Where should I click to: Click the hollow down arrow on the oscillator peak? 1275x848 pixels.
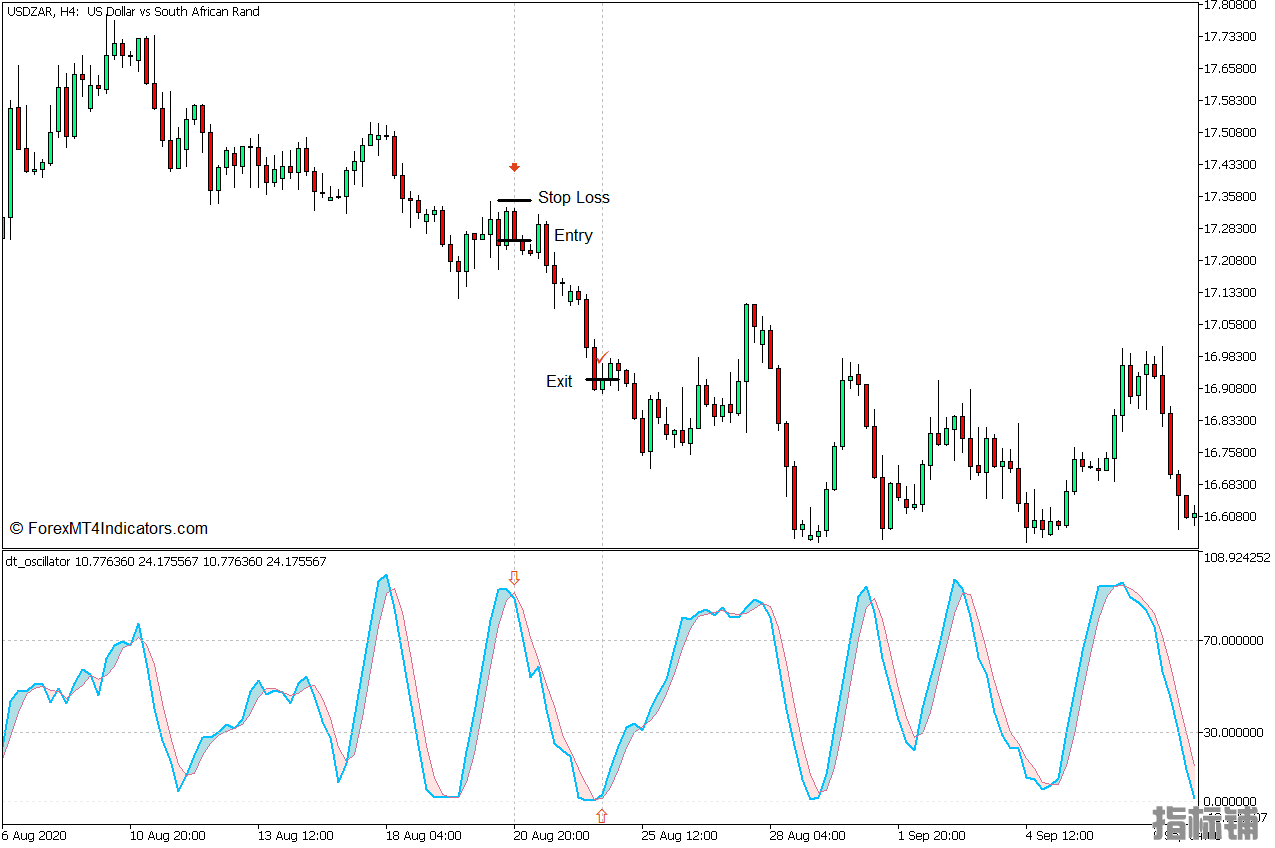point(514,578)
